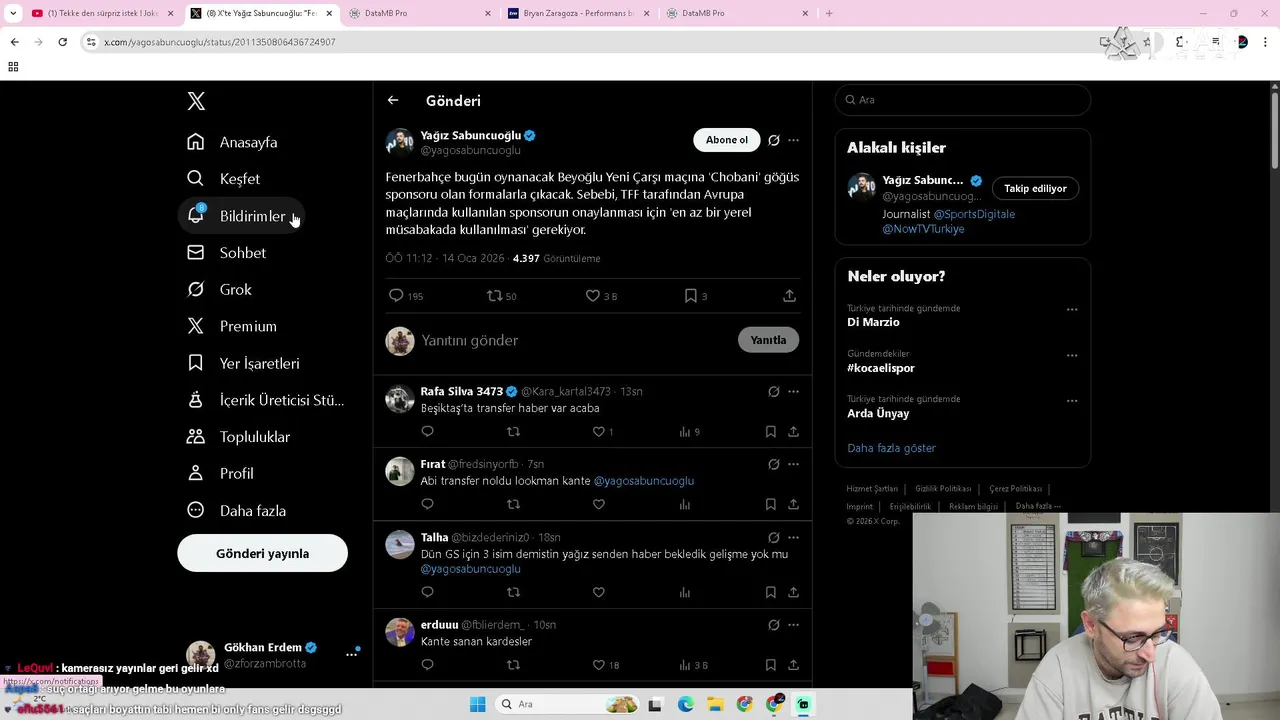This screenshot has height=720, width=1280.
Task: Click reply icon with 195 count
Action: coord(405,296)
